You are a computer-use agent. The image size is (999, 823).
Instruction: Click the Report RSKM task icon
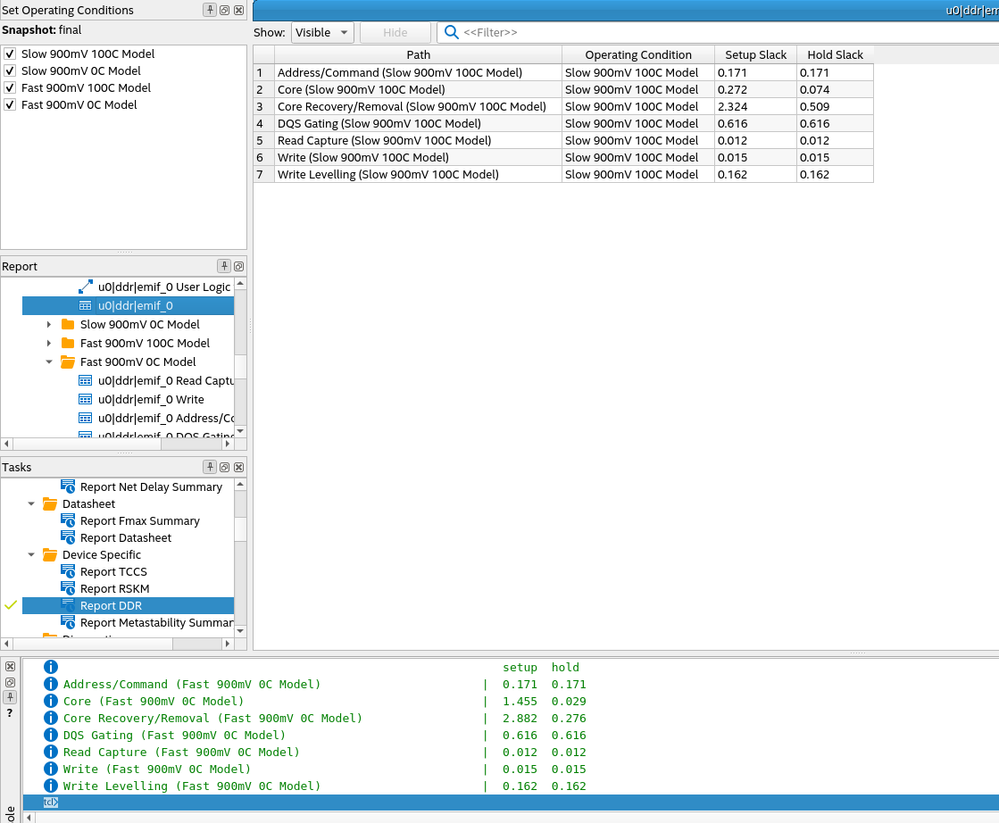click(68, 589)
